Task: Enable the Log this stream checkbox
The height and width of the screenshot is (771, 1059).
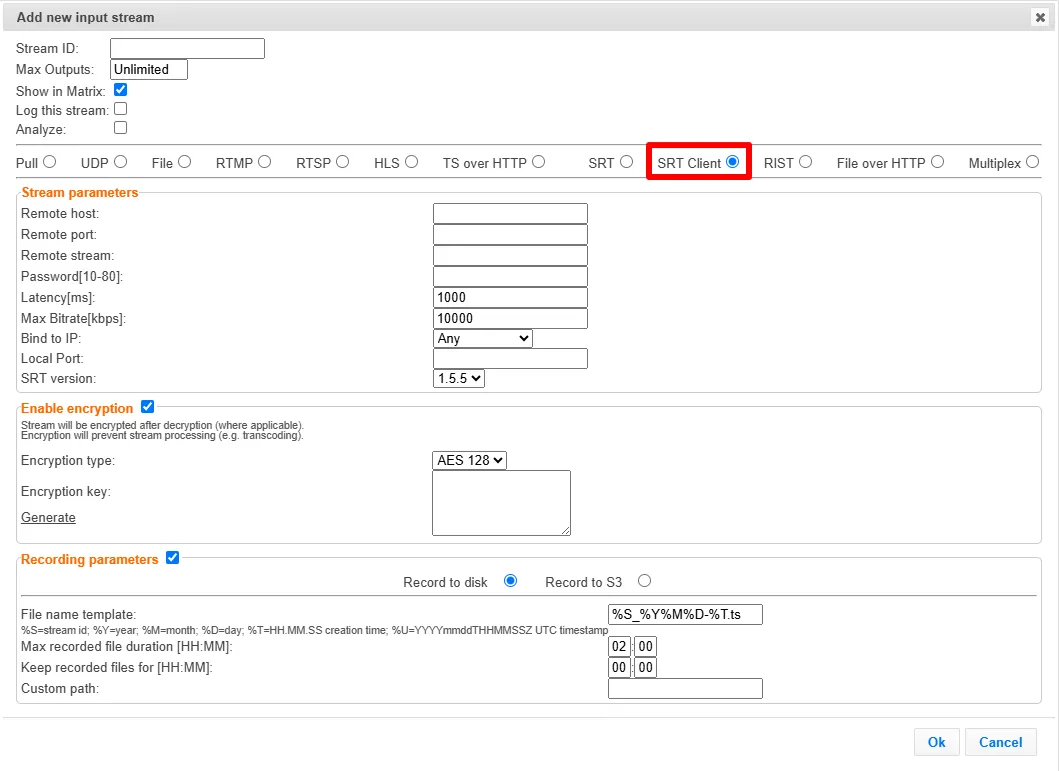Action: pyautogui.click(x=121, y=109)
